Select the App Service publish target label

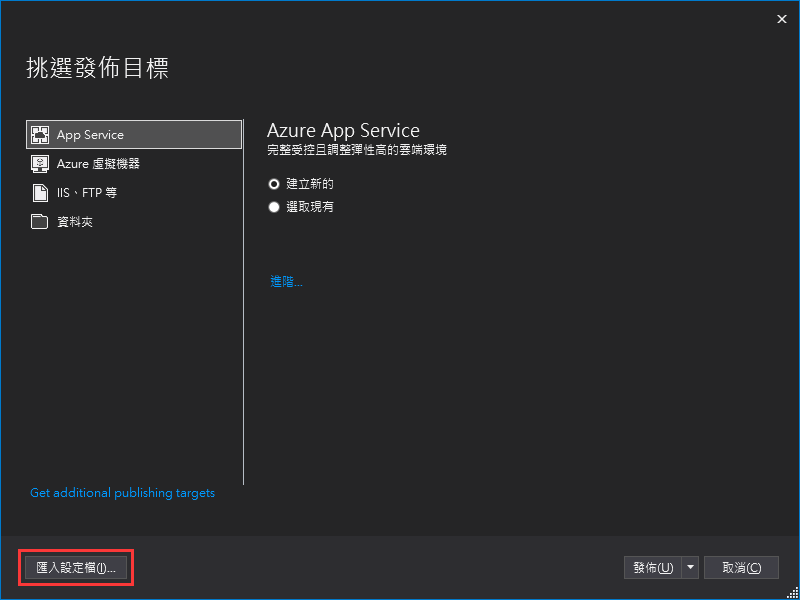pyautogui.click(x=90, y=135)
